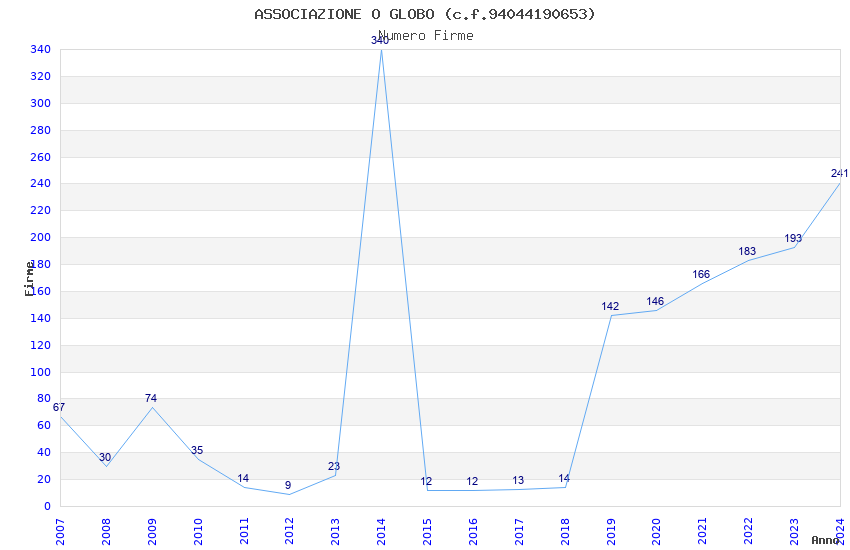The width and height of the screenshot is (850, 550).
Task: Click x-axis year label 2011
Action: (244, 532)
